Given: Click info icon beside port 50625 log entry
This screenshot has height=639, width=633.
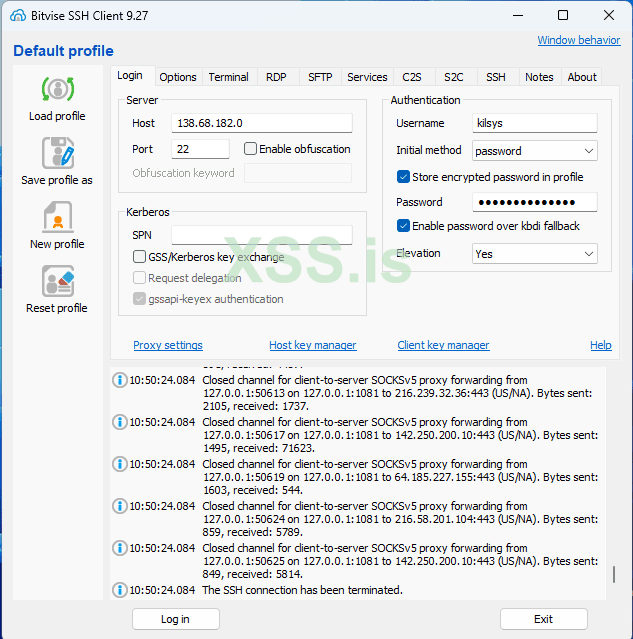Looking at the screenshot, I should [x=119, y=548].
